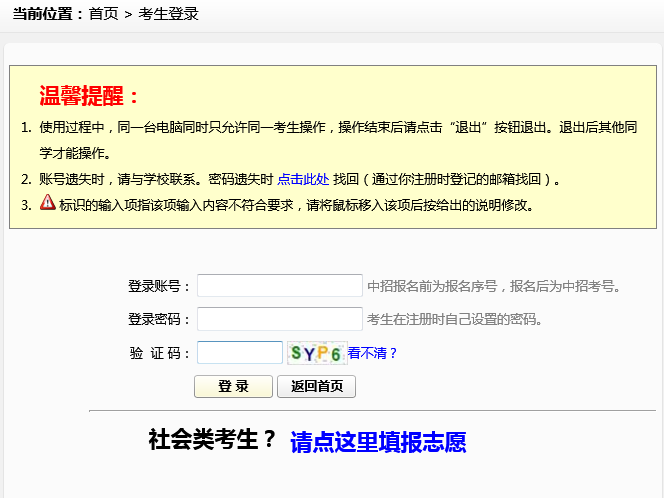Click the 当前位置 label text
The image size is (664, 498).
point(47,14)
